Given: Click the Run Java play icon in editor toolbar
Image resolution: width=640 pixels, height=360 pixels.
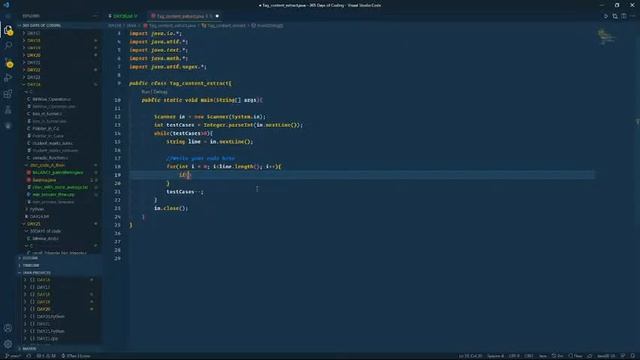Looking at the screenshot, I should (606, 16).
